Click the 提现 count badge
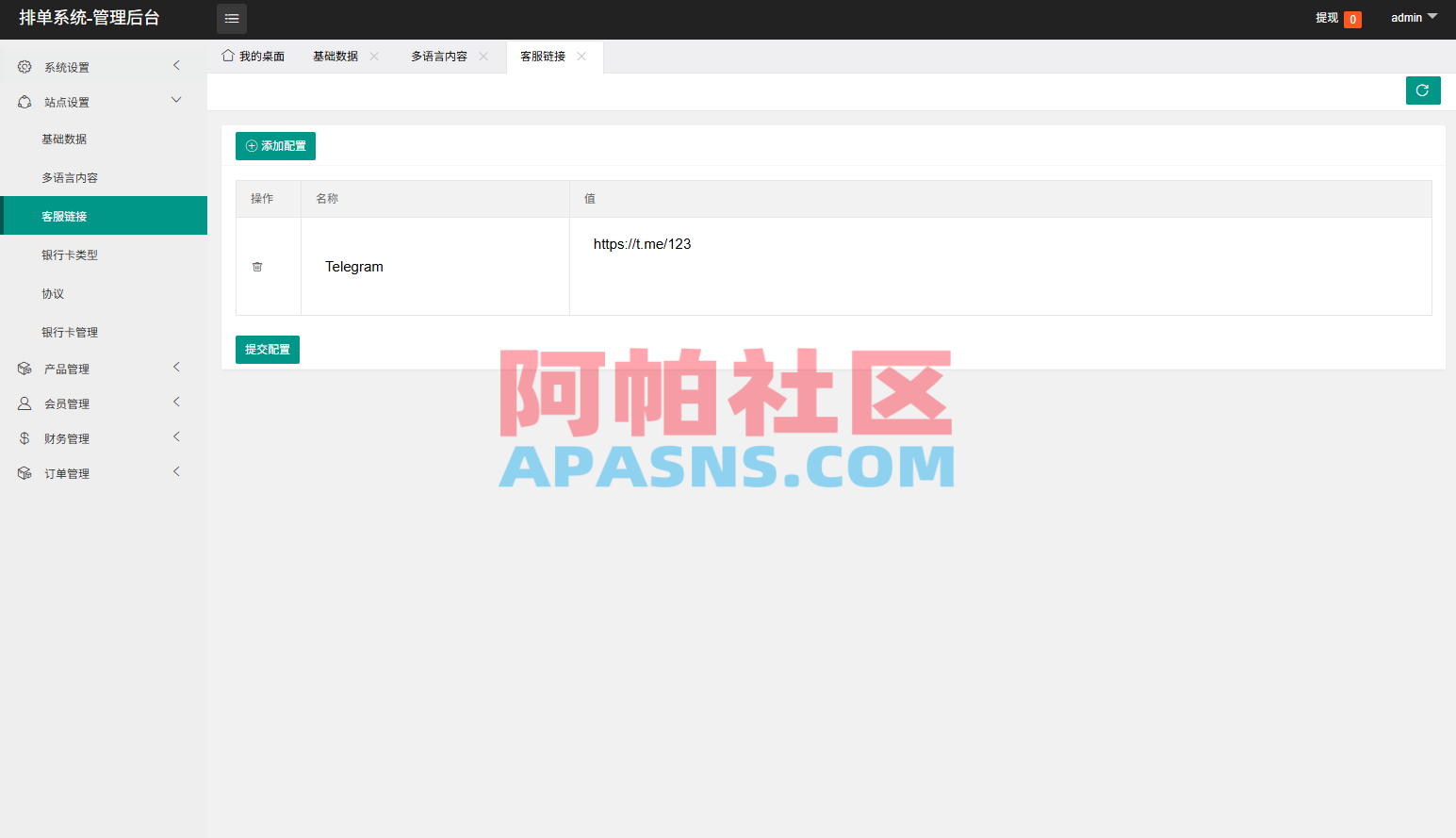The height and width of the screenshot is (838, 1456). [x=1352, y=19]
